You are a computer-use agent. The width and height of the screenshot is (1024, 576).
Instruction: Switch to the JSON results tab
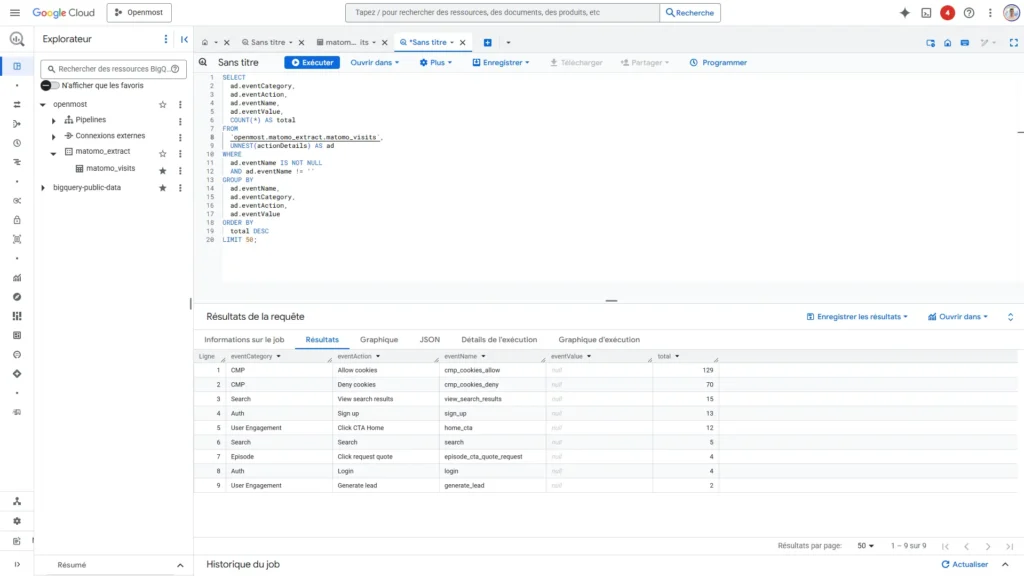click(429, 339)
